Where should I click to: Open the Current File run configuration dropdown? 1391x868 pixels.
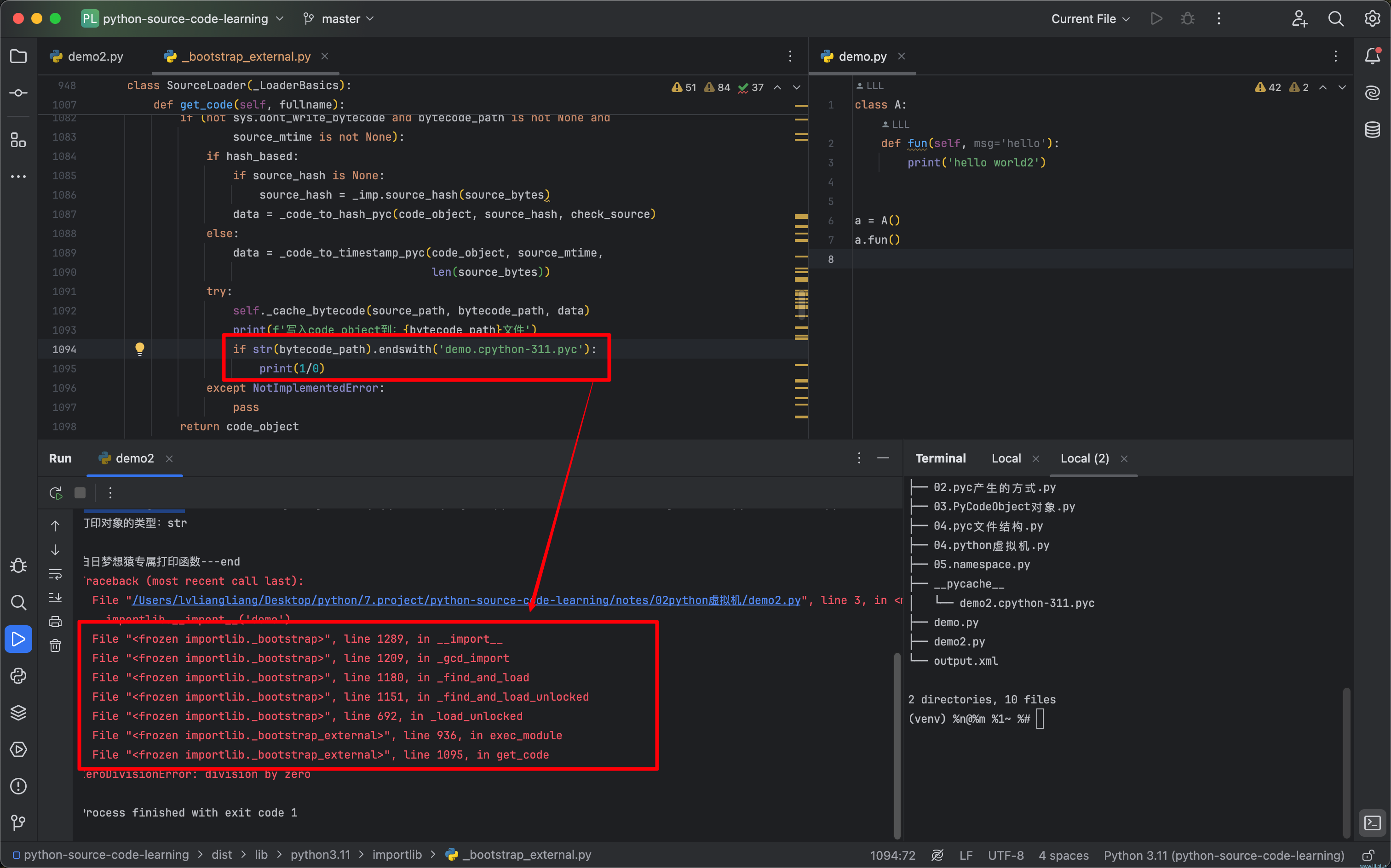pyautogui.click(x=1090, y=18)
